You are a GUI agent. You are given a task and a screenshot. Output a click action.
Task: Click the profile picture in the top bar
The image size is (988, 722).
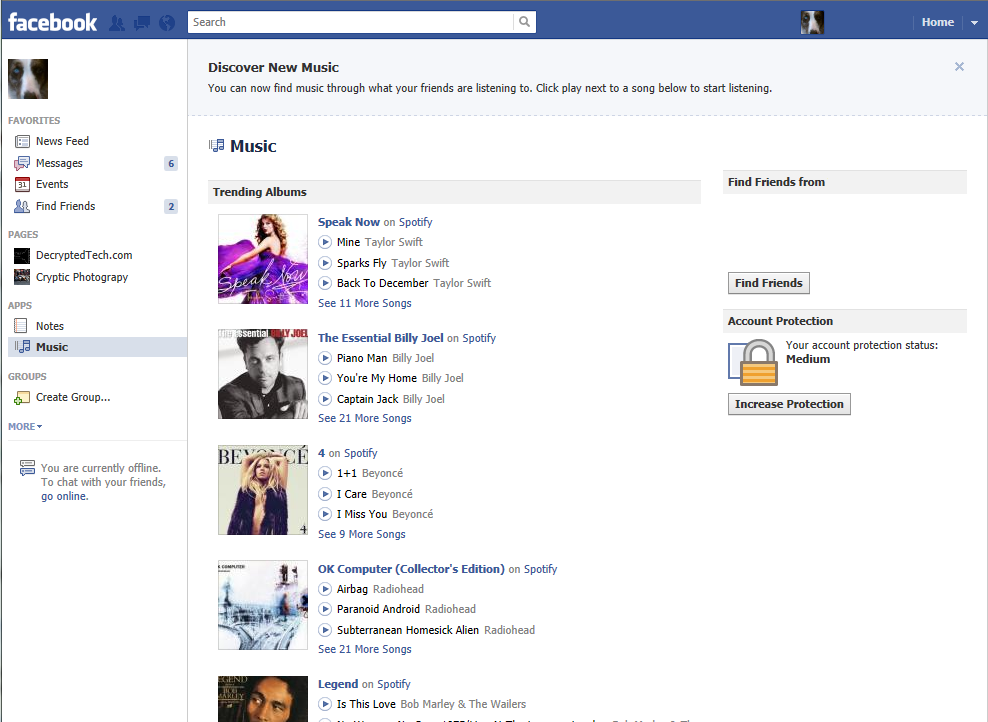[812, 23]
